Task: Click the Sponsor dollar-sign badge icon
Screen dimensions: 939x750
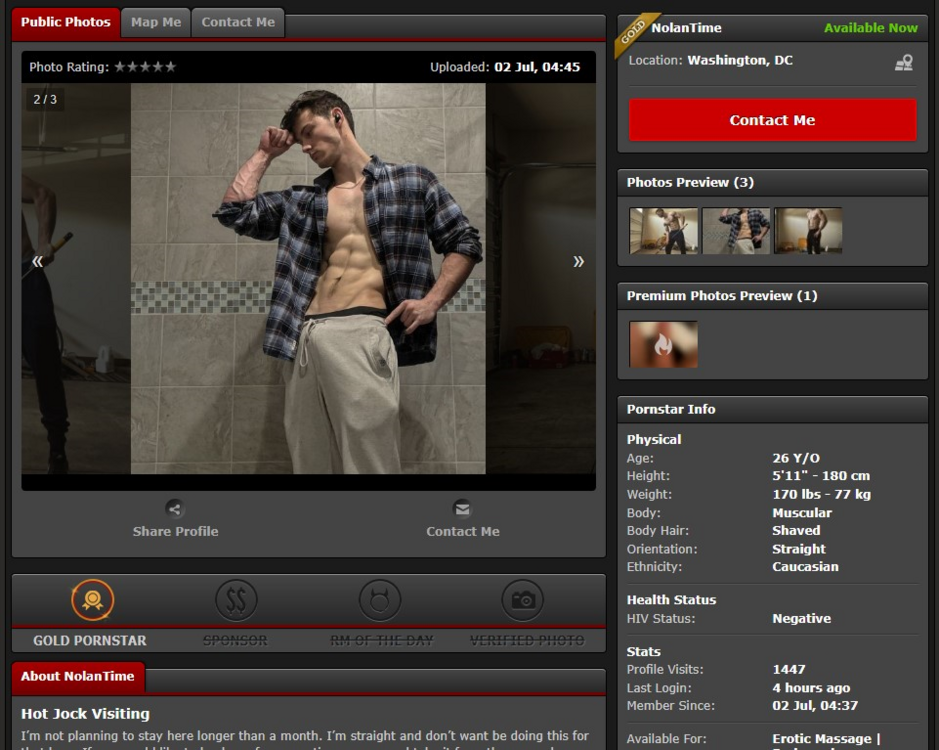Action: click(x=236, y=600)
